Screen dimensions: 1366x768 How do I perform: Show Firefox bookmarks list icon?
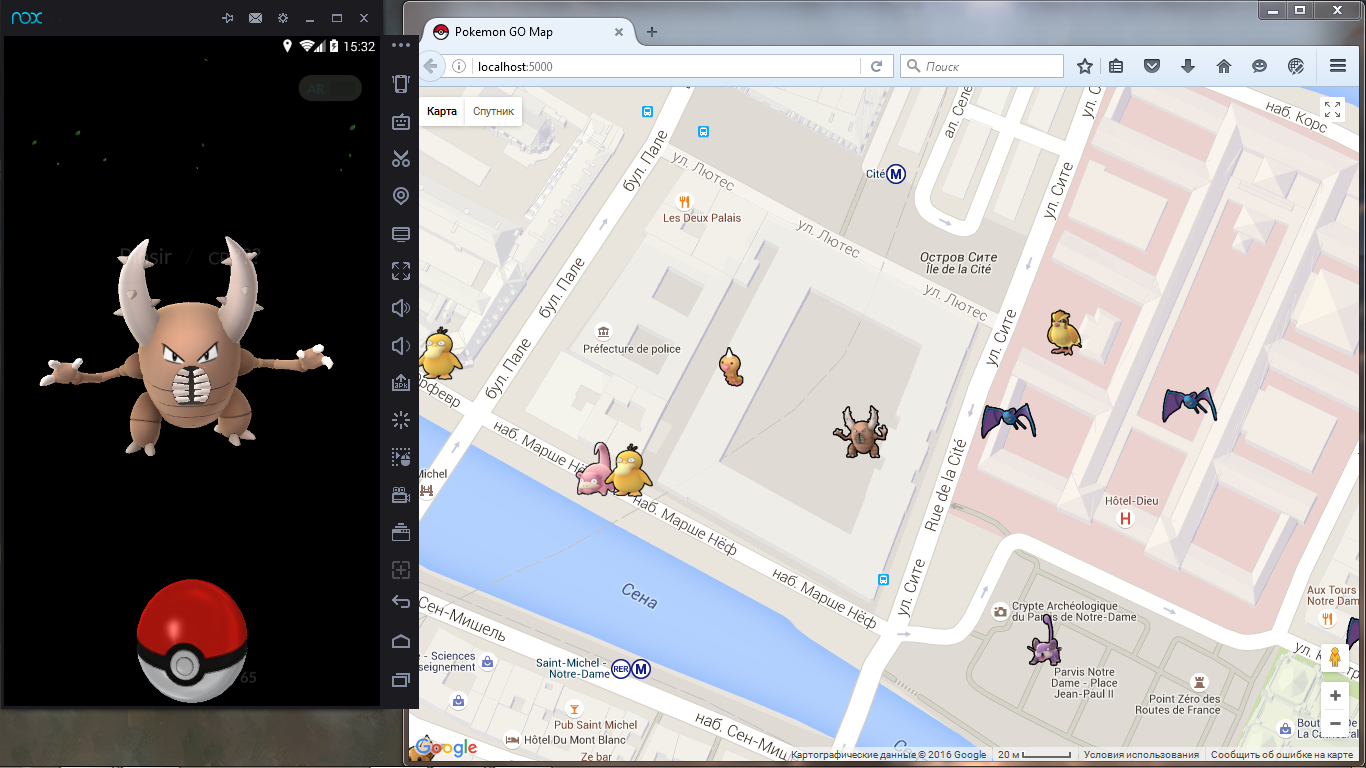click(x=1116, y=66)
